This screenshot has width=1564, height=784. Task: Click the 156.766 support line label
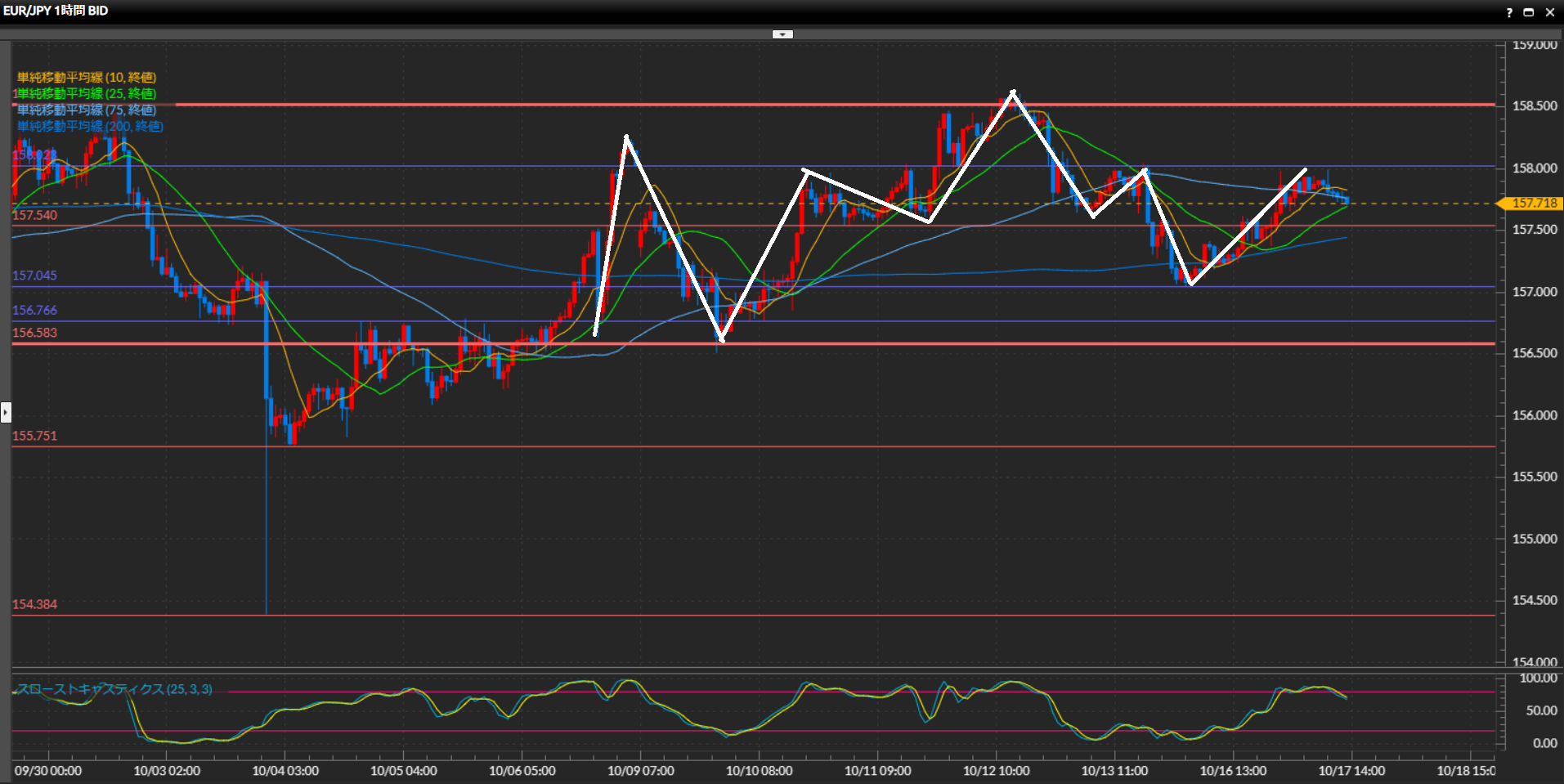coord(35,311)
